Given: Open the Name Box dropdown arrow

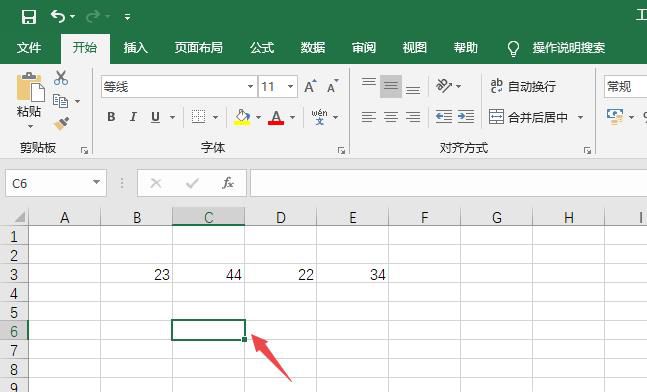Looking at the screenshot, I should (97, 182).
